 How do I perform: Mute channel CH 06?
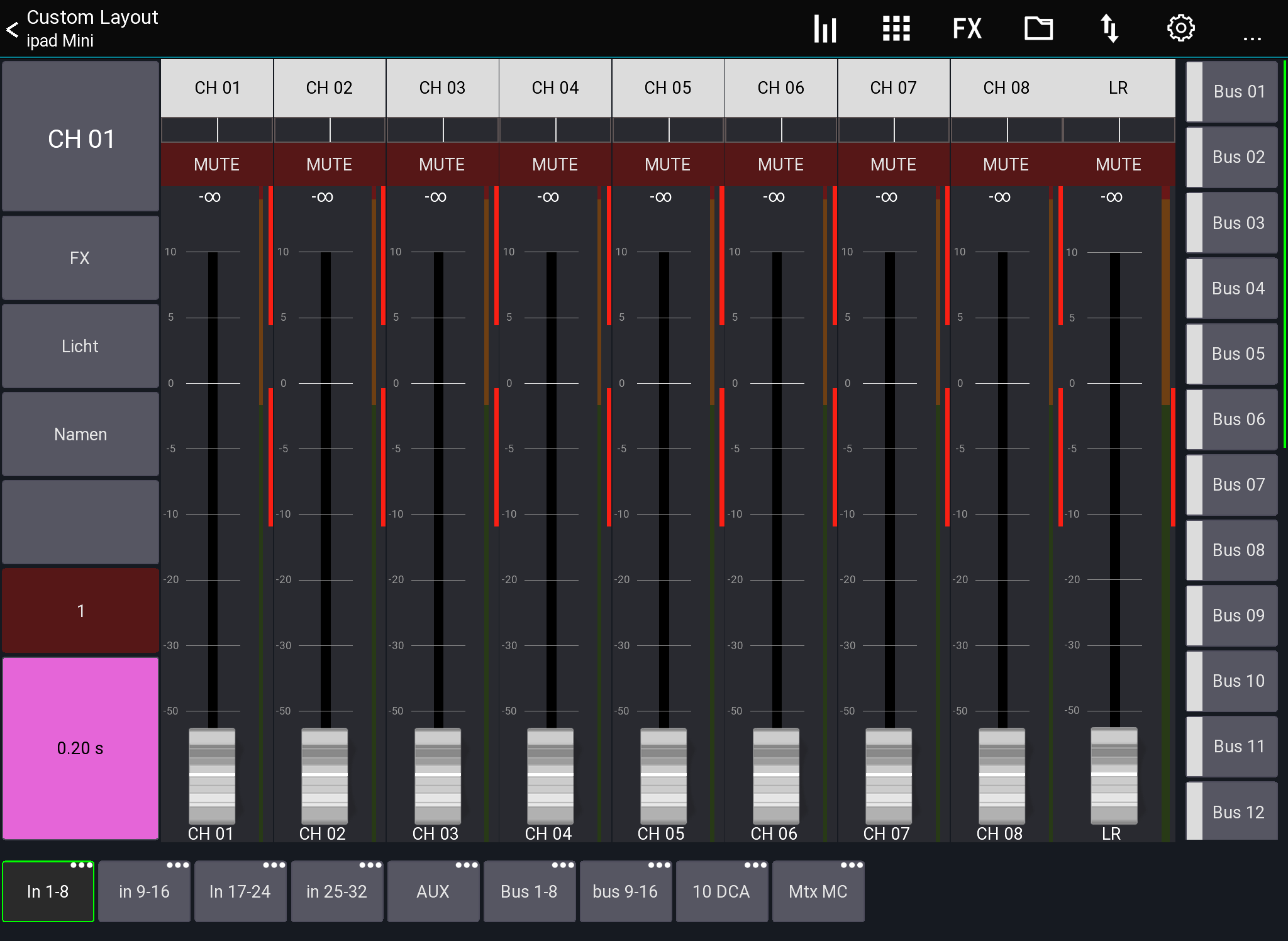pos(780,164)
